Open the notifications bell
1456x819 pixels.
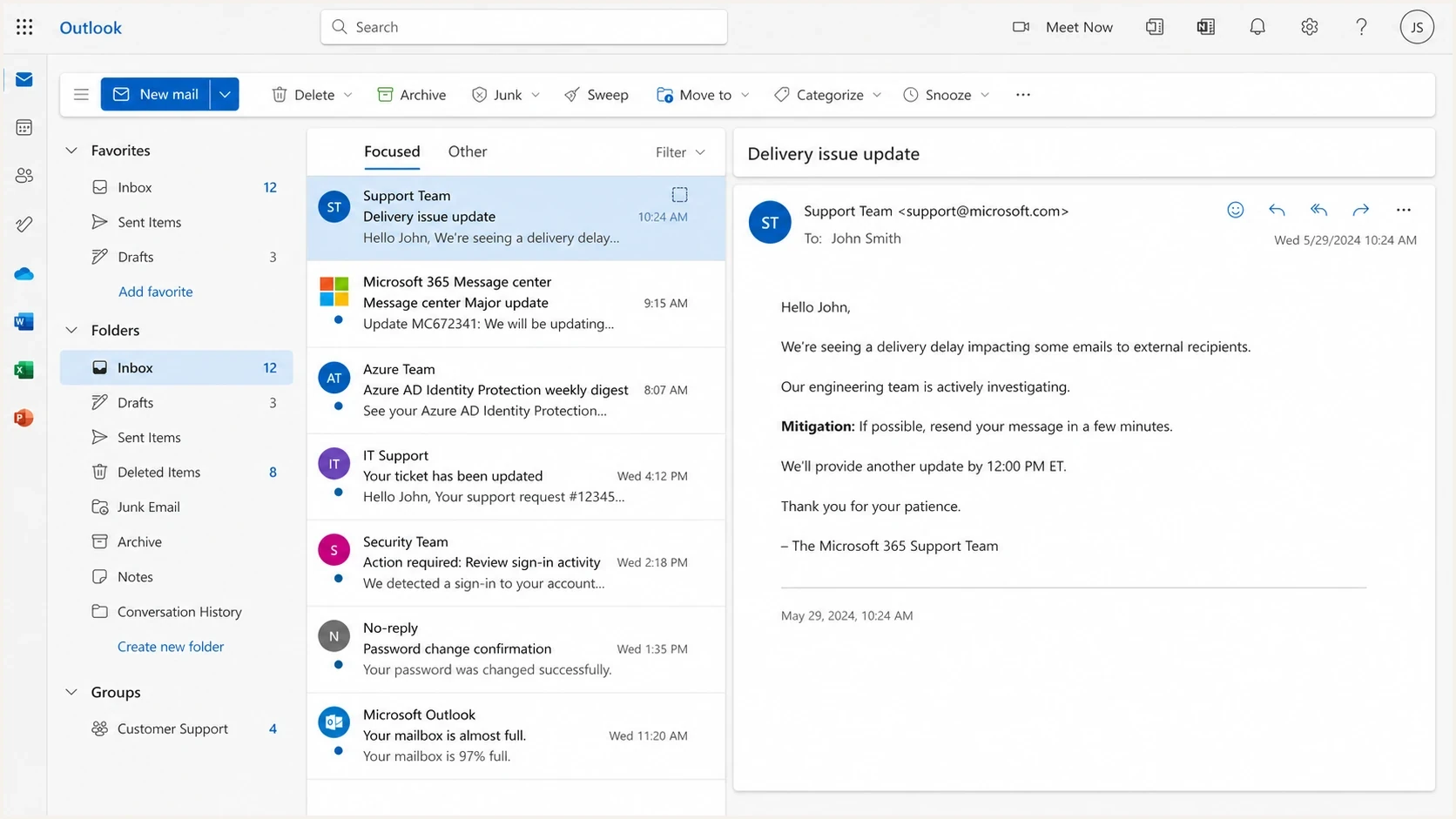pyautogui.click(x=1257, y=27)
